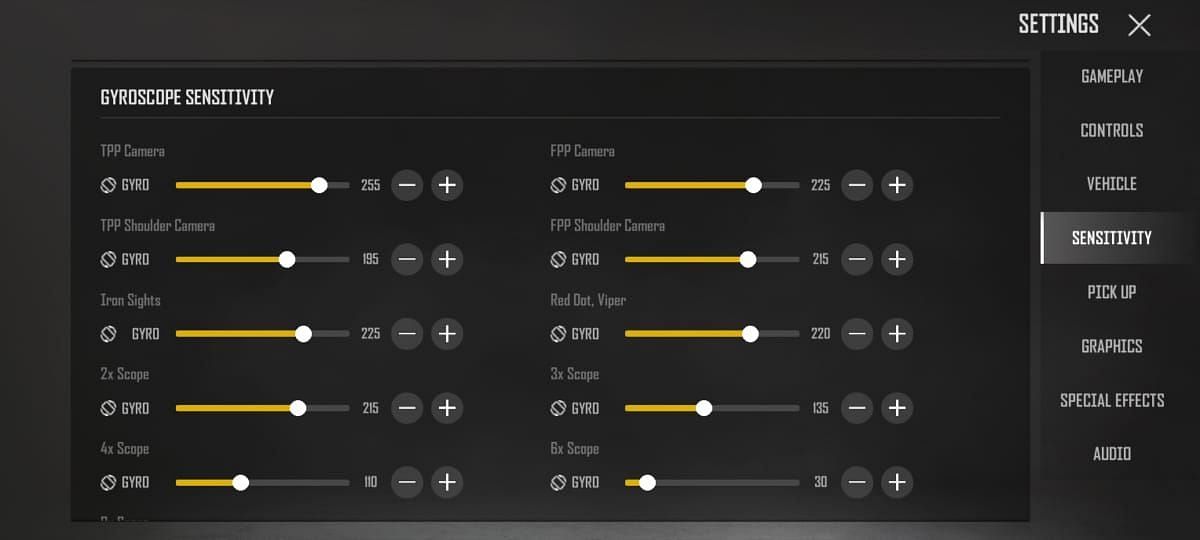Increase TPP Camera sensitivity with plus button
Image resolution: width=1200 pixels, height=540 pixels.
click(x=447, y=185)
